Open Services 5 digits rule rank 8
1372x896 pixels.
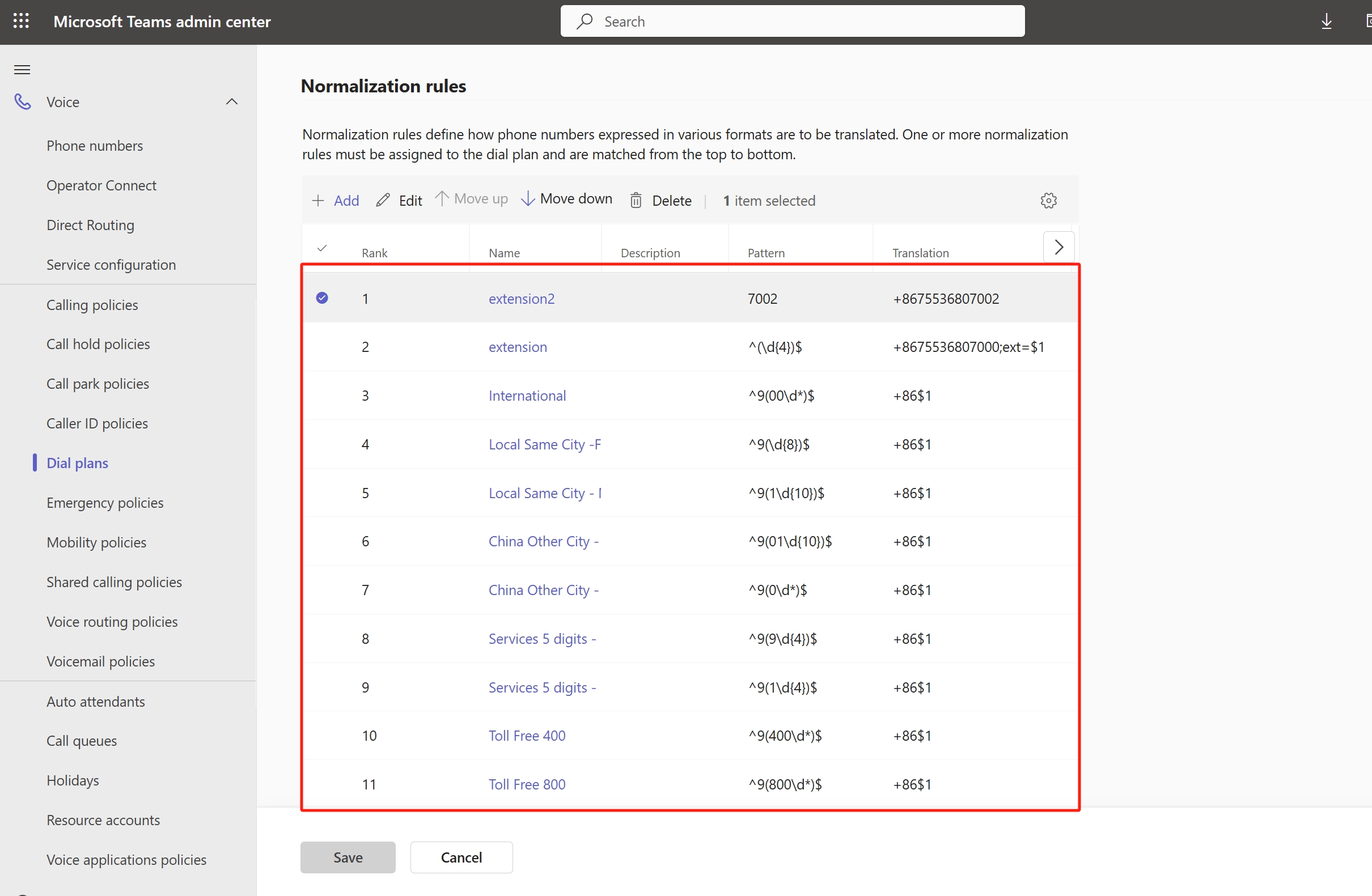[543, 639]
